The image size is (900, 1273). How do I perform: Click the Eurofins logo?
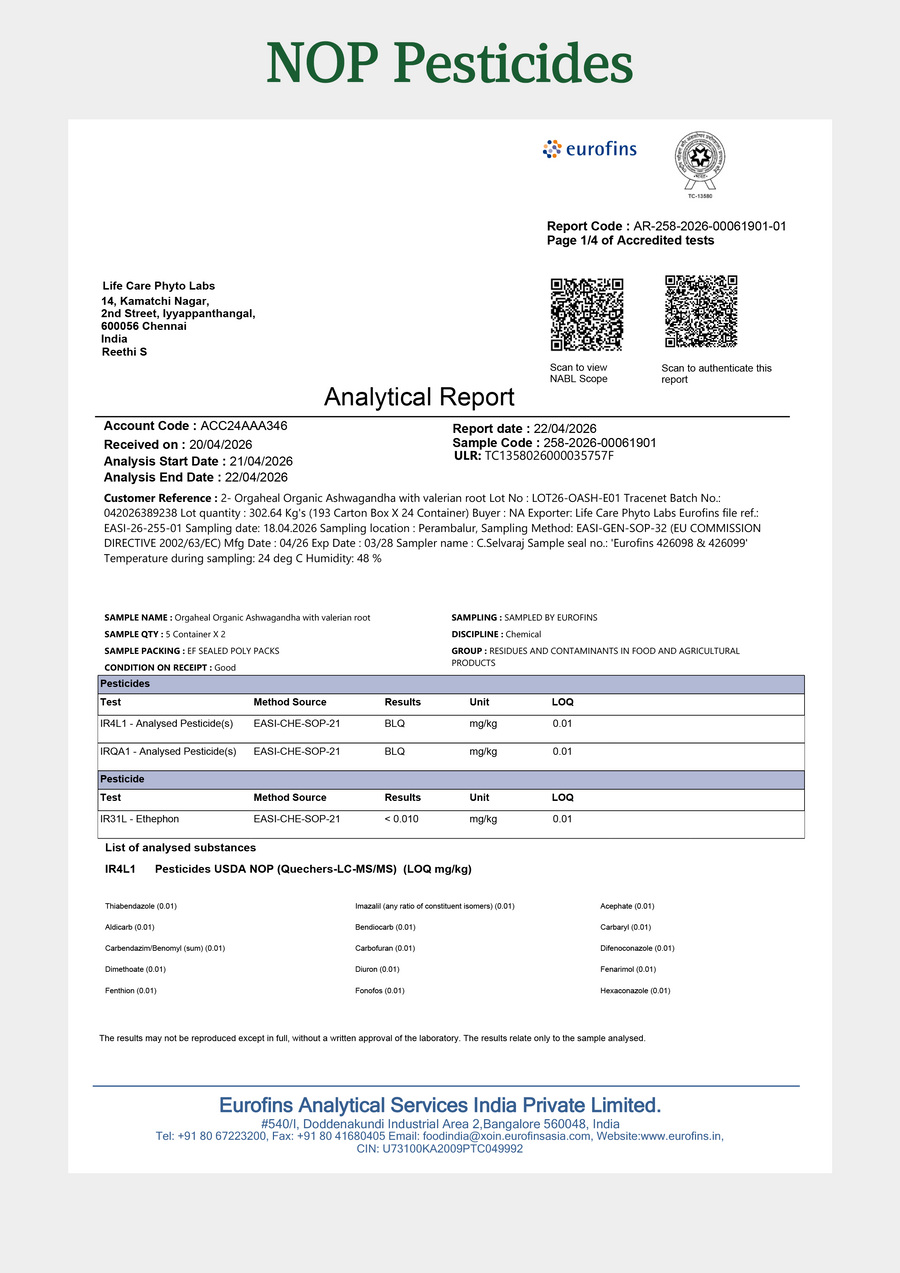point(589,149)
